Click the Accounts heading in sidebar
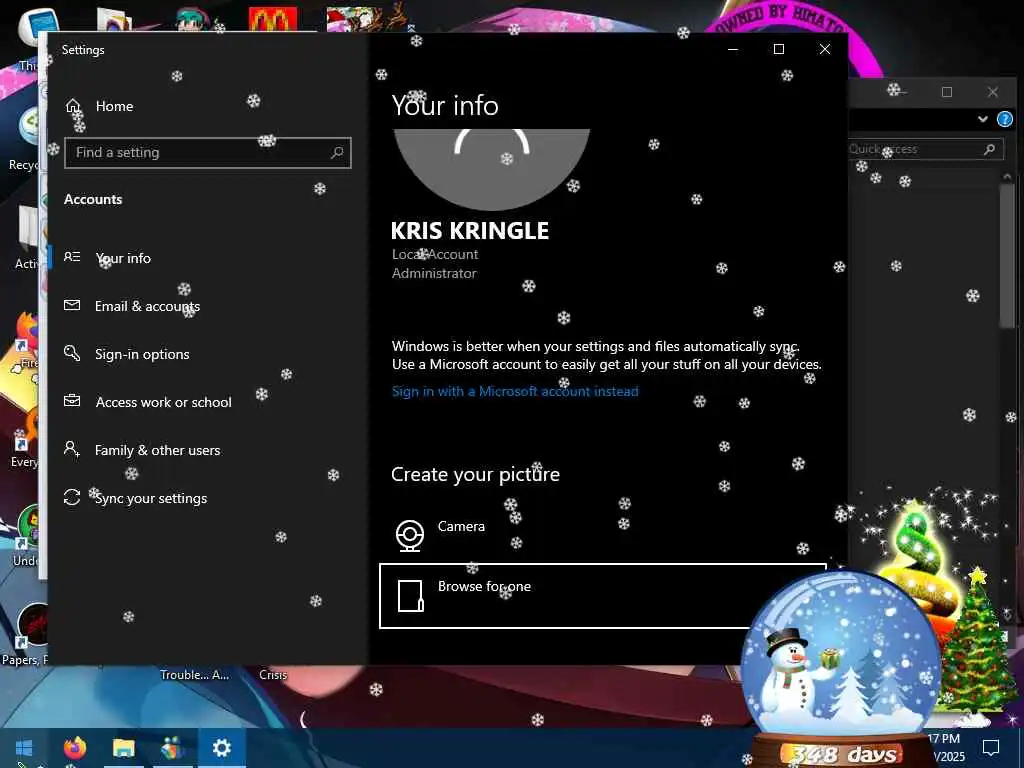This screenshot has height=768, width=1024. point(93,199)
